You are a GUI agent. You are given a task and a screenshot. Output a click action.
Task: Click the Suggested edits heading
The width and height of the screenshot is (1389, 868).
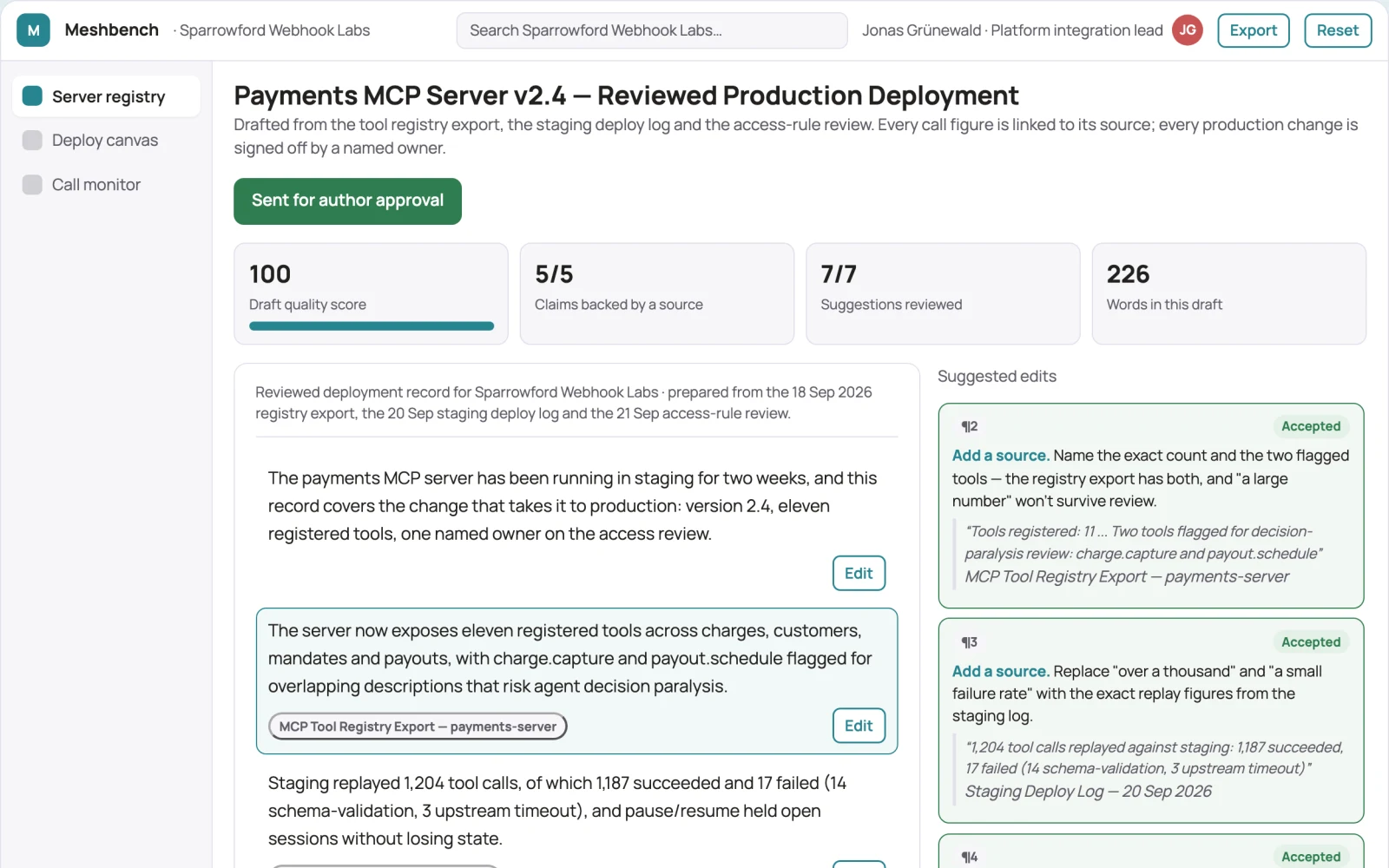coord(997,377)
